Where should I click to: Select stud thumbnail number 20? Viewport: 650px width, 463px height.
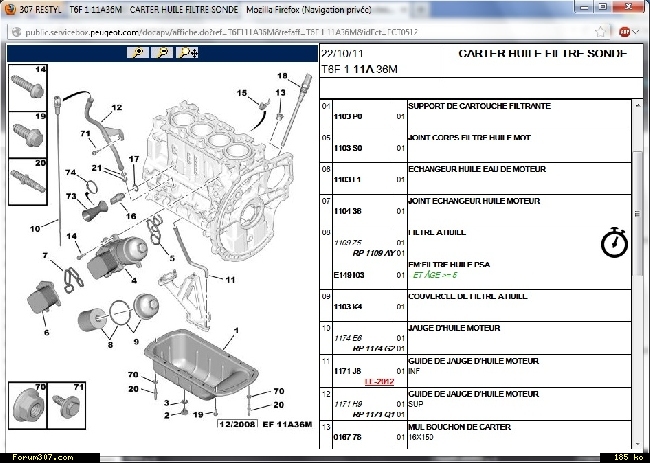pyautogui.click(x=28, y=182)
